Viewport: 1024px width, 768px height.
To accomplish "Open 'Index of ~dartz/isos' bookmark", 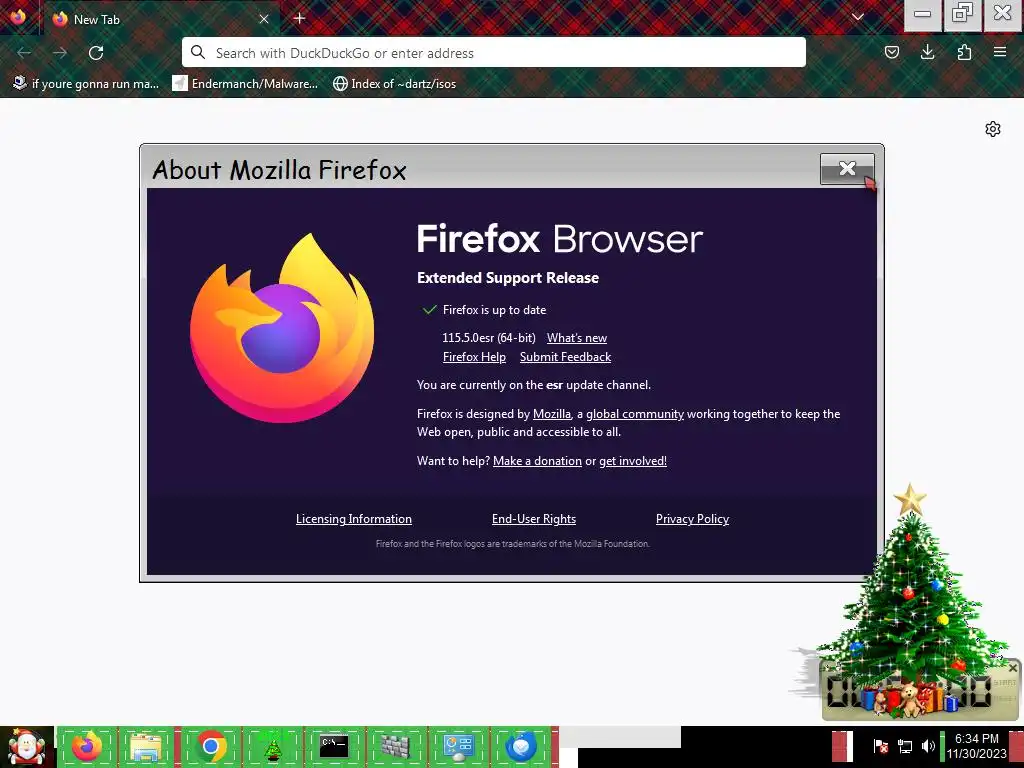I will [394, 84].
